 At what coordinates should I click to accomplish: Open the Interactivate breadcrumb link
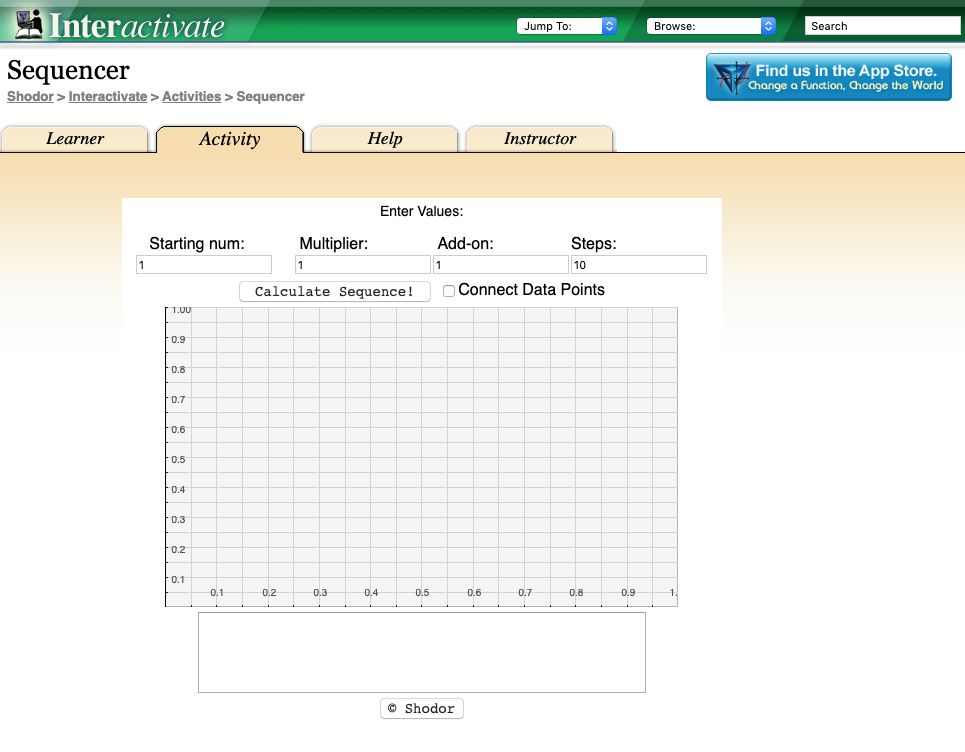pyautogui.click(x=107, y=96)
